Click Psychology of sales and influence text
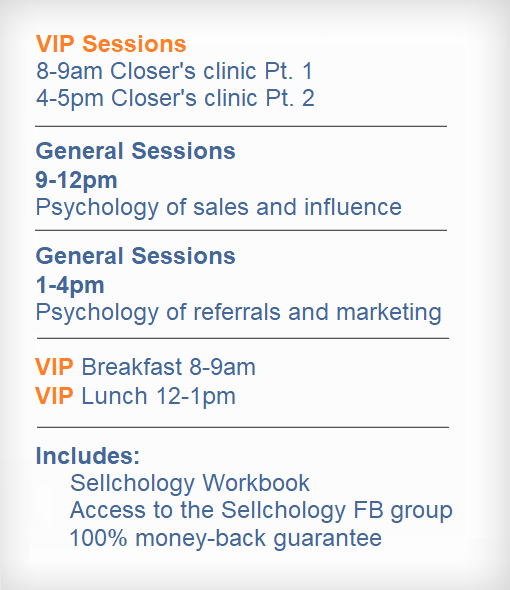This screenshot has width=510, height=590. [x=219, y=207]
